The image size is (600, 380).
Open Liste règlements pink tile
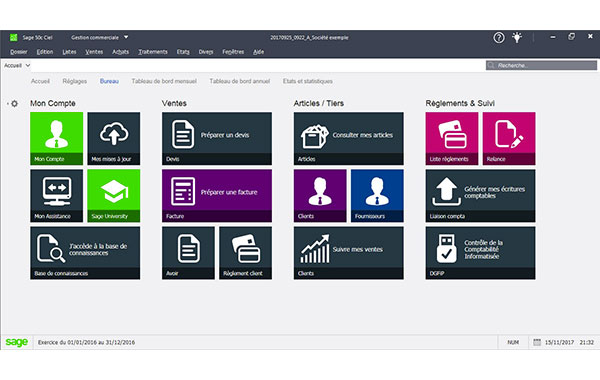[x=452, y=139]
